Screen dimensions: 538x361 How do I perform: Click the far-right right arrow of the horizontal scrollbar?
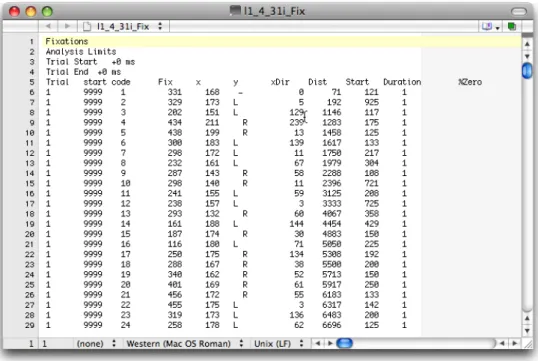[514, 343]
